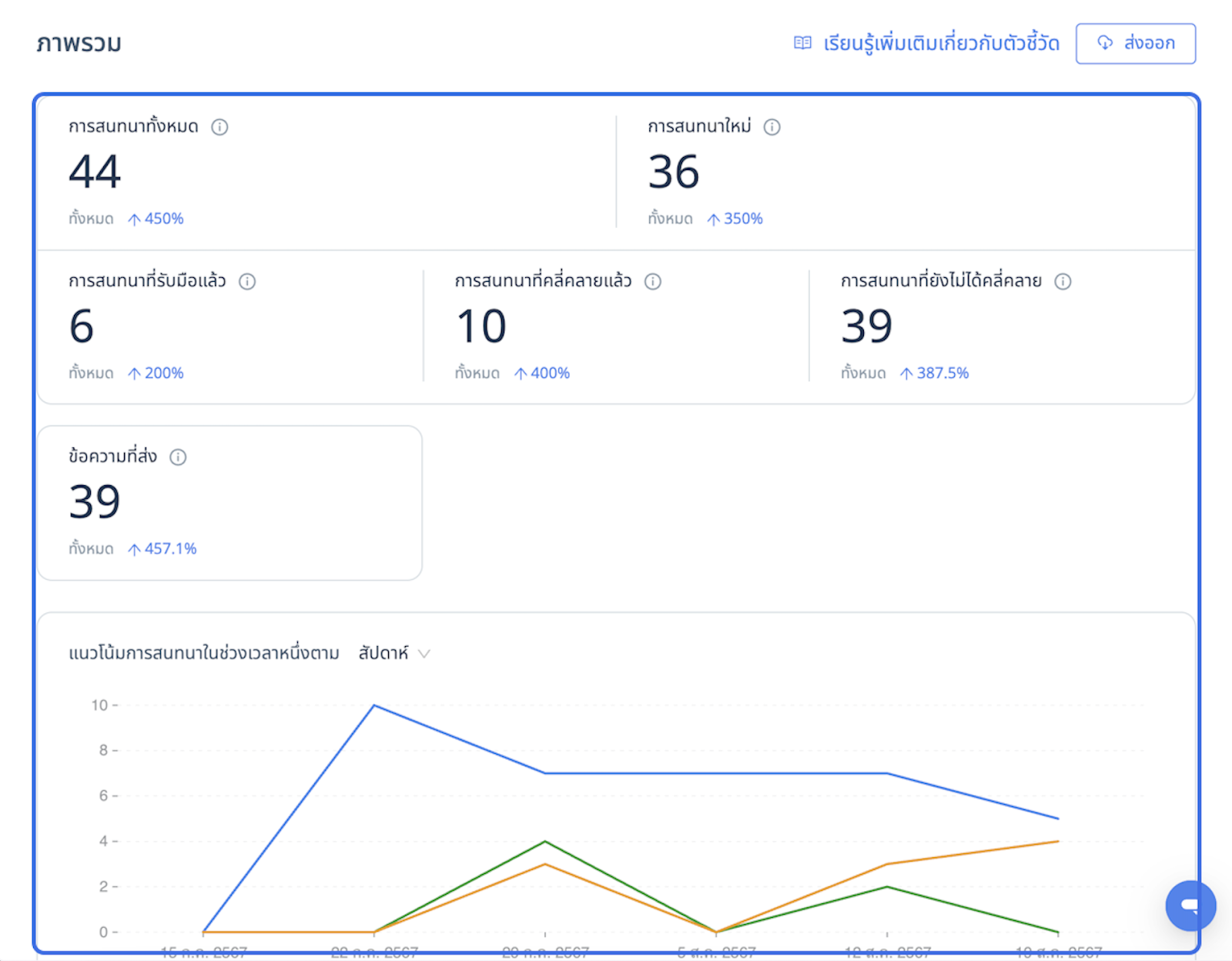
Task: Click the ส่งออก export button
Action: [x=1135, y=43]
